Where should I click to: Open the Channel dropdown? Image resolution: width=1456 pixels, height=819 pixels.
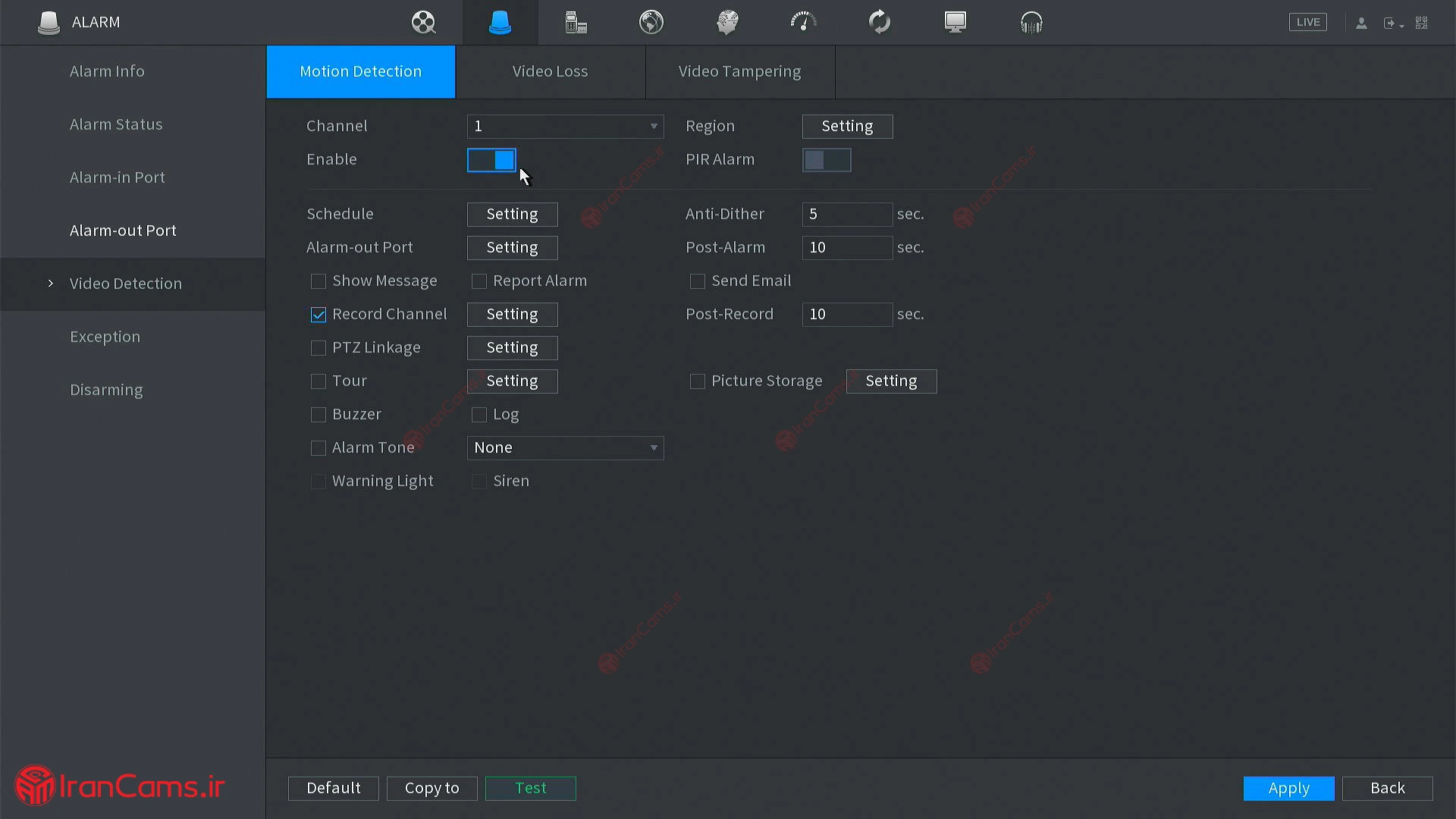(565, 127)
